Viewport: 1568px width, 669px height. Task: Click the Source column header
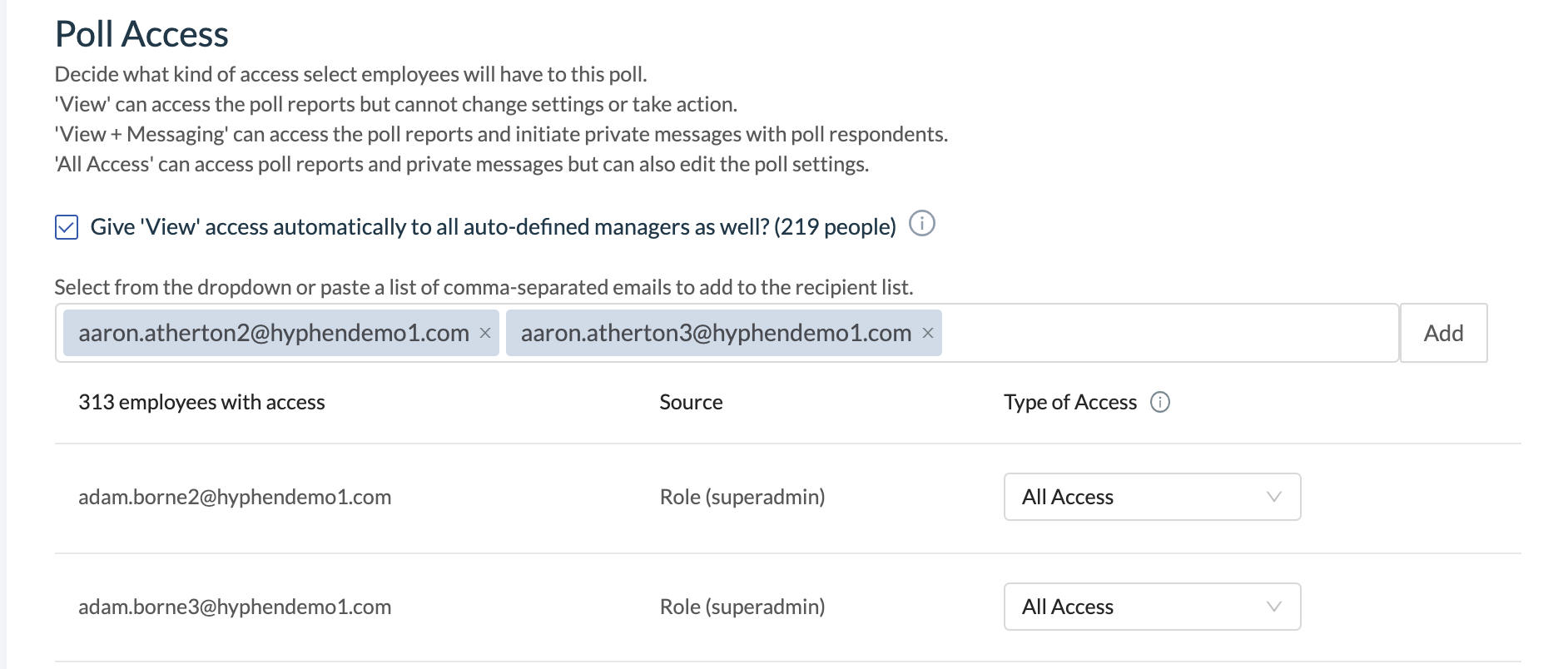[x=691, y=403]
